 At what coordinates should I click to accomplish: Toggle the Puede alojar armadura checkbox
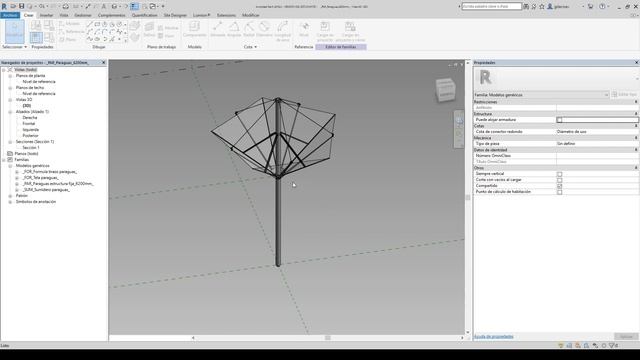click(560, 120)
